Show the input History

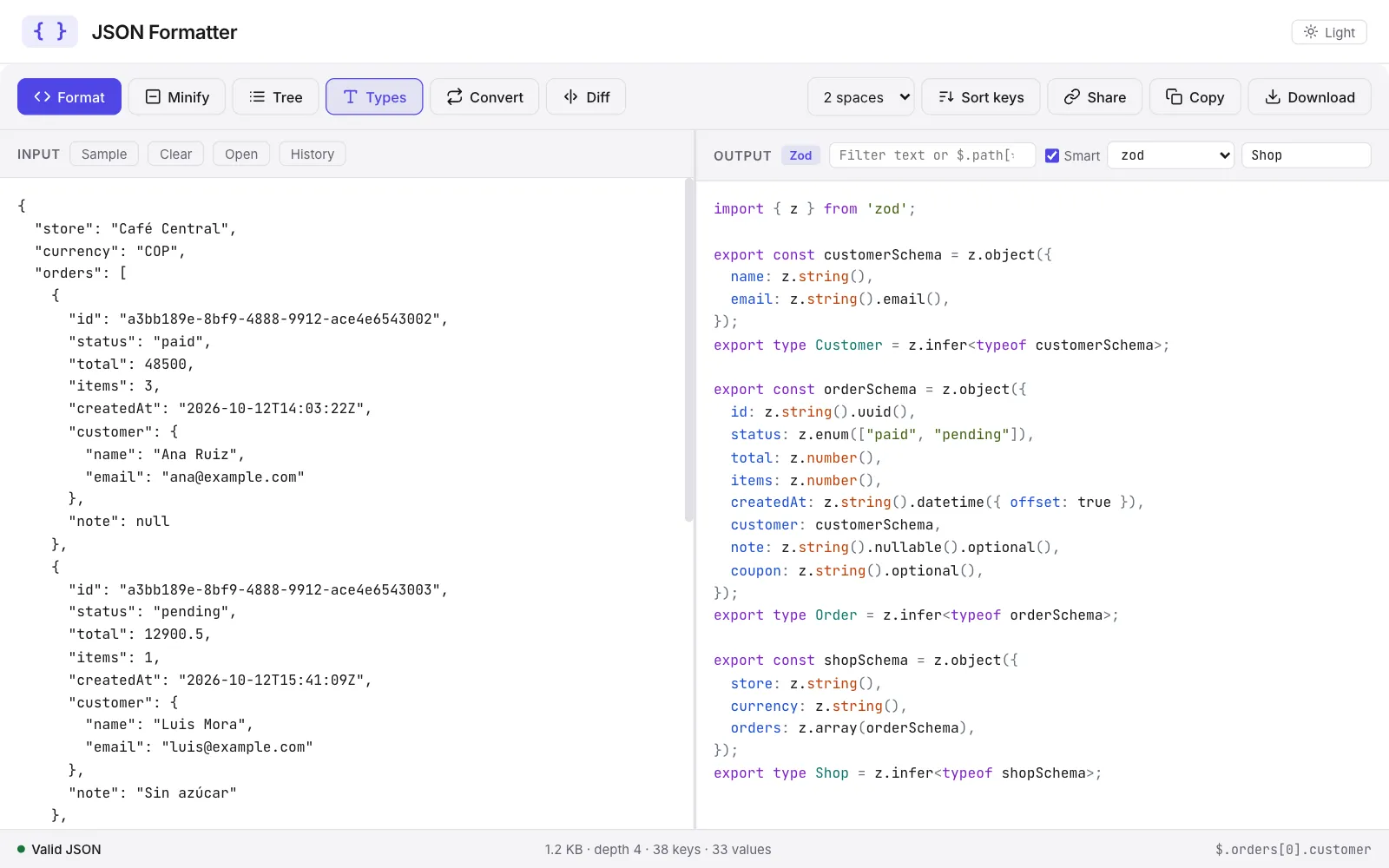click(x=313, y=154)
